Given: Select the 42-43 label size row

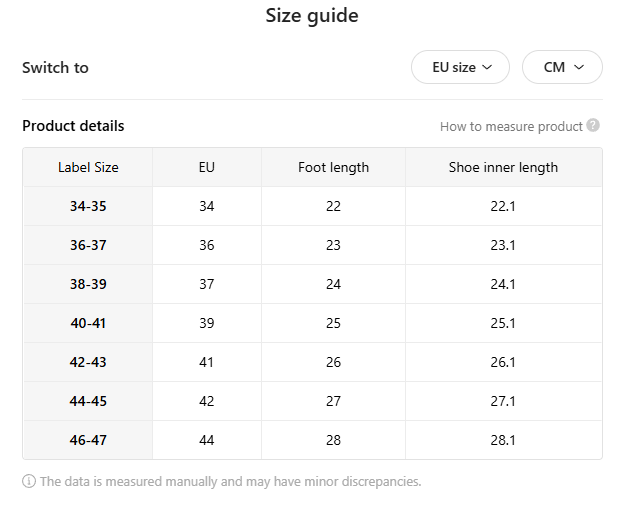Looking at the screenshot, I should click(x=312, y=362).
